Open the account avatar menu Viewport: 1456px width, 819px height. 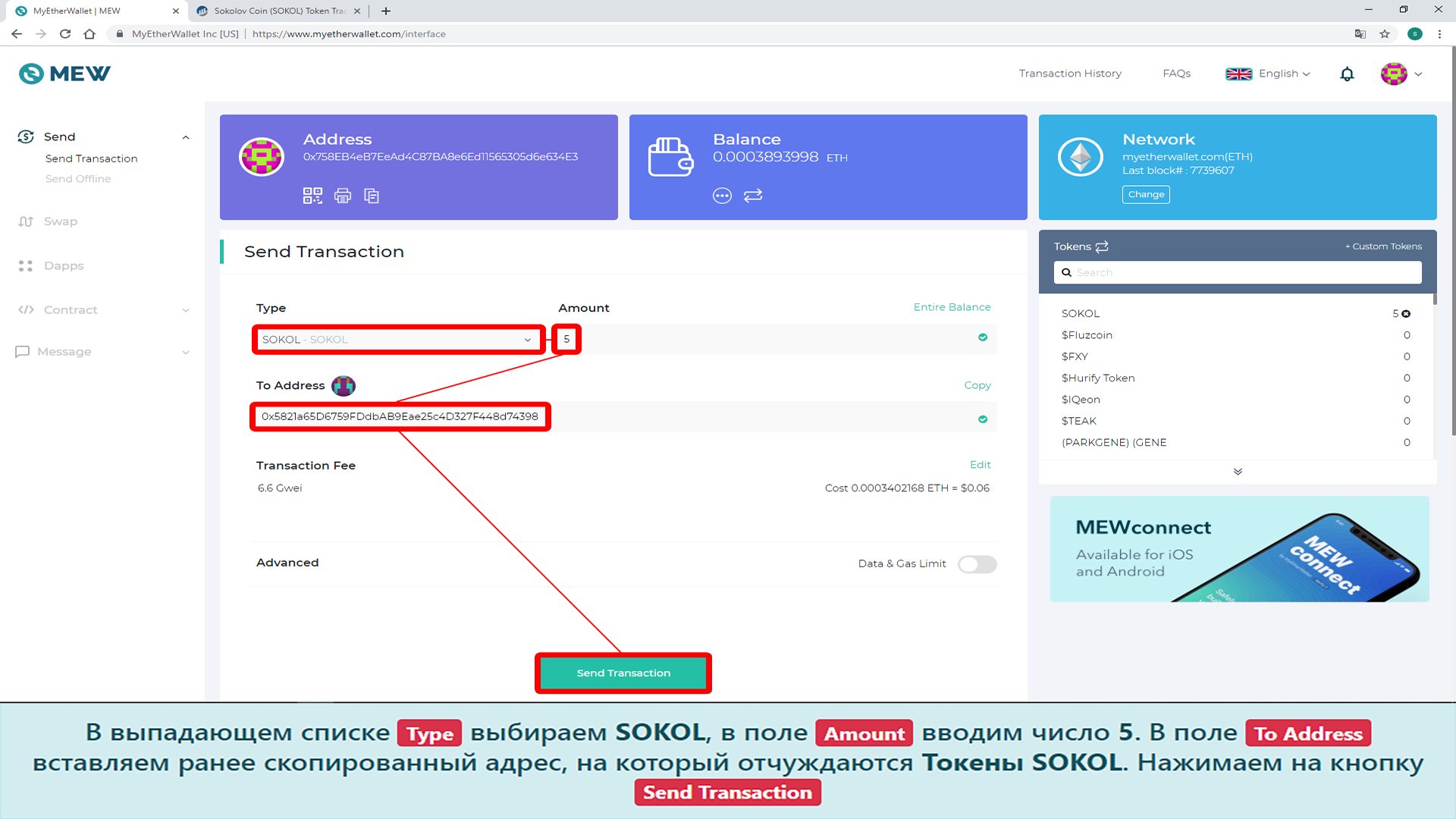1394,74
